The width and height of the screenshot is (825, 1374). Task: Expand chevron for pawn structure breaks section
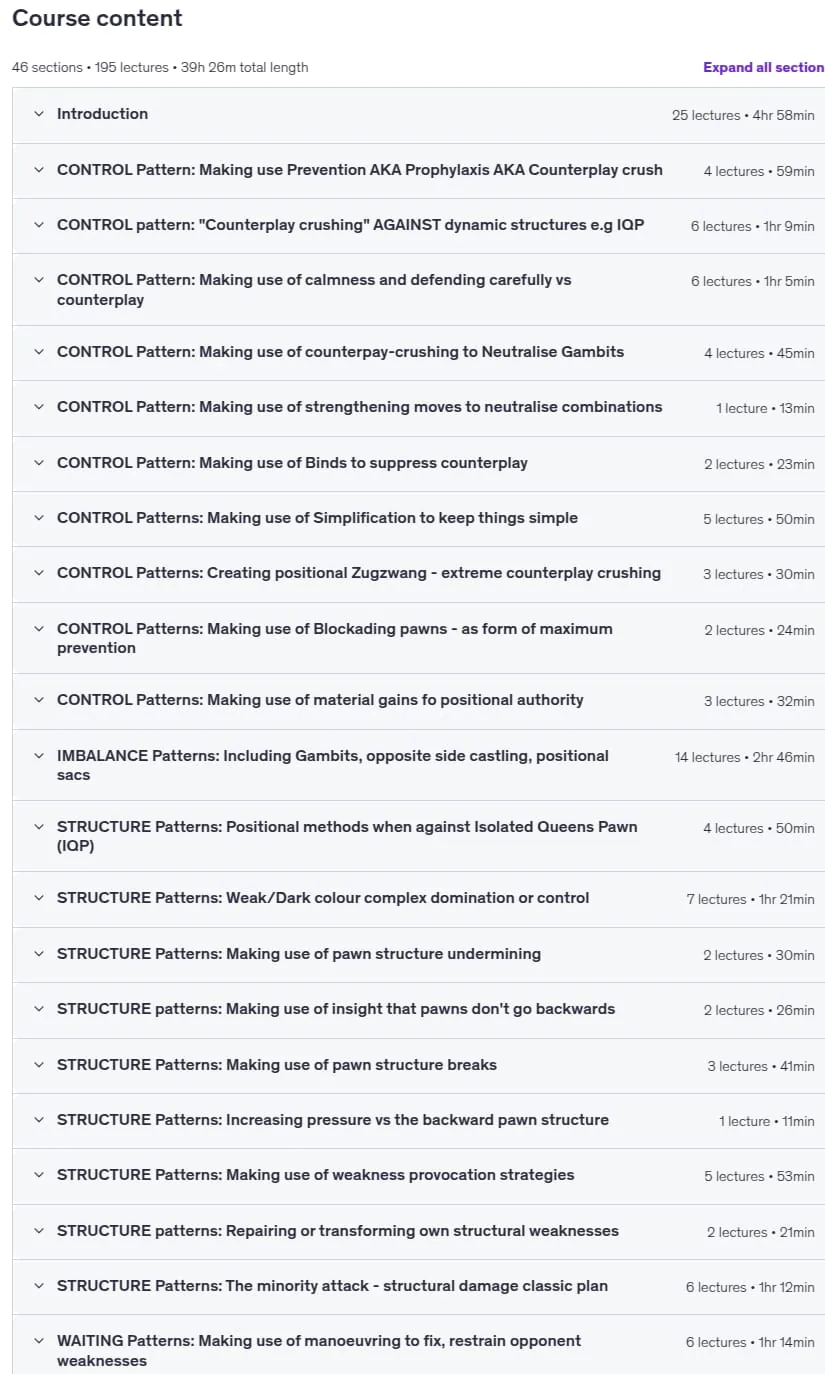(x=39, y=1065)
